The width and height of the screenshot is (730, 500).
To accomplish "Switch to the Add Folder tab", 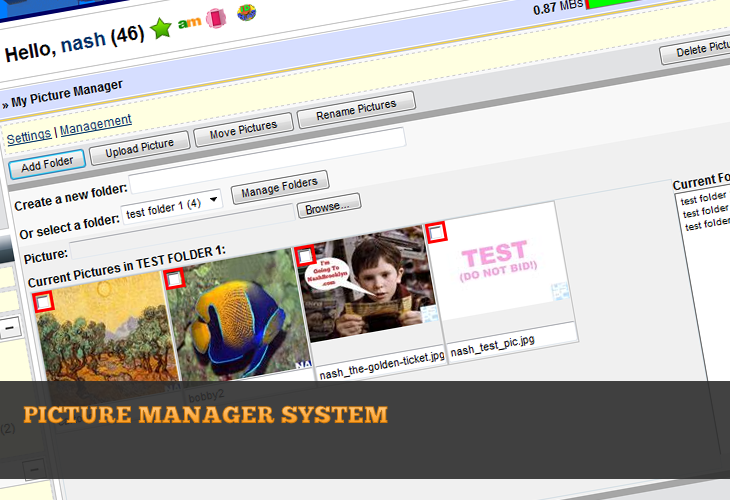I will coord(47,164).
